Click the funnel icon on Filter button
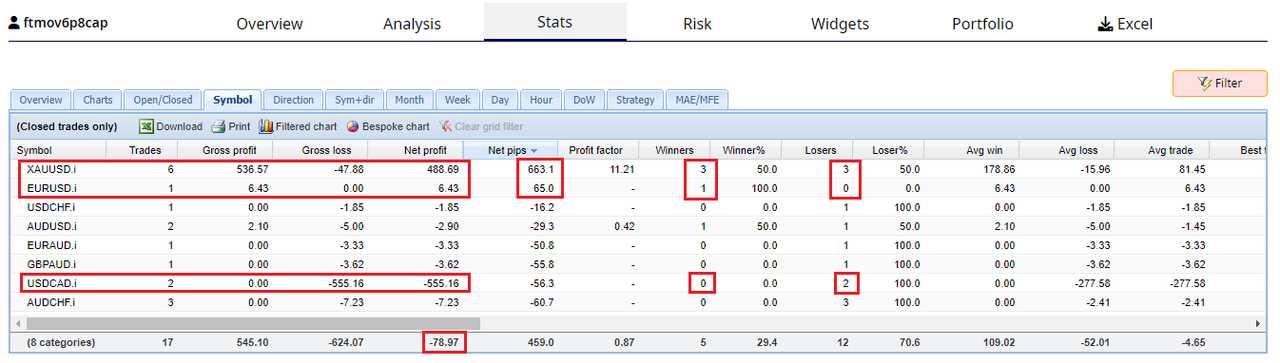This screenshot has width=1280, height=363. 1204,83
